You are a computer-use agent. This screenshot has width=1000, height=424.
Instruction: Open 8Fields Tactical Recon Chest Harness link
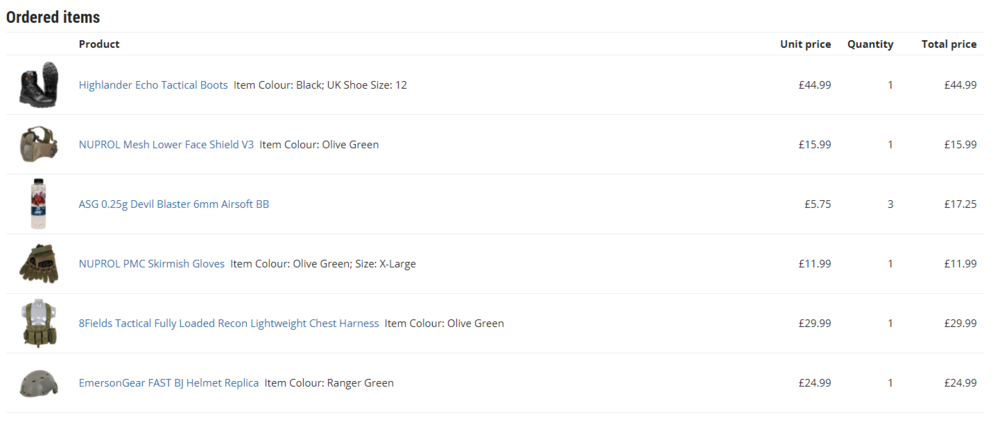(229, 323)
